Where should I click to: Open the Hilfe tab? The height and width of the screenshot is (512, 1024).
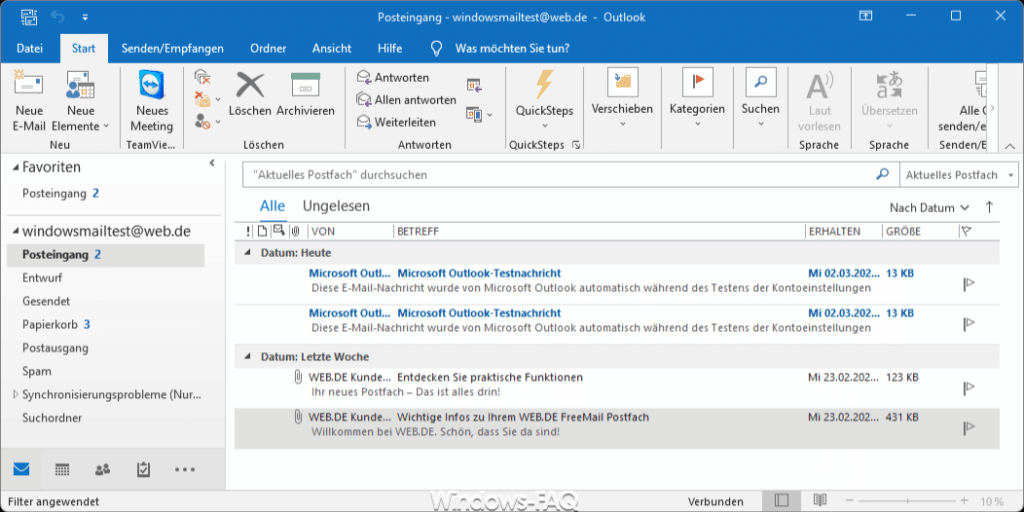pyautogui.click(x=390, y=48)
